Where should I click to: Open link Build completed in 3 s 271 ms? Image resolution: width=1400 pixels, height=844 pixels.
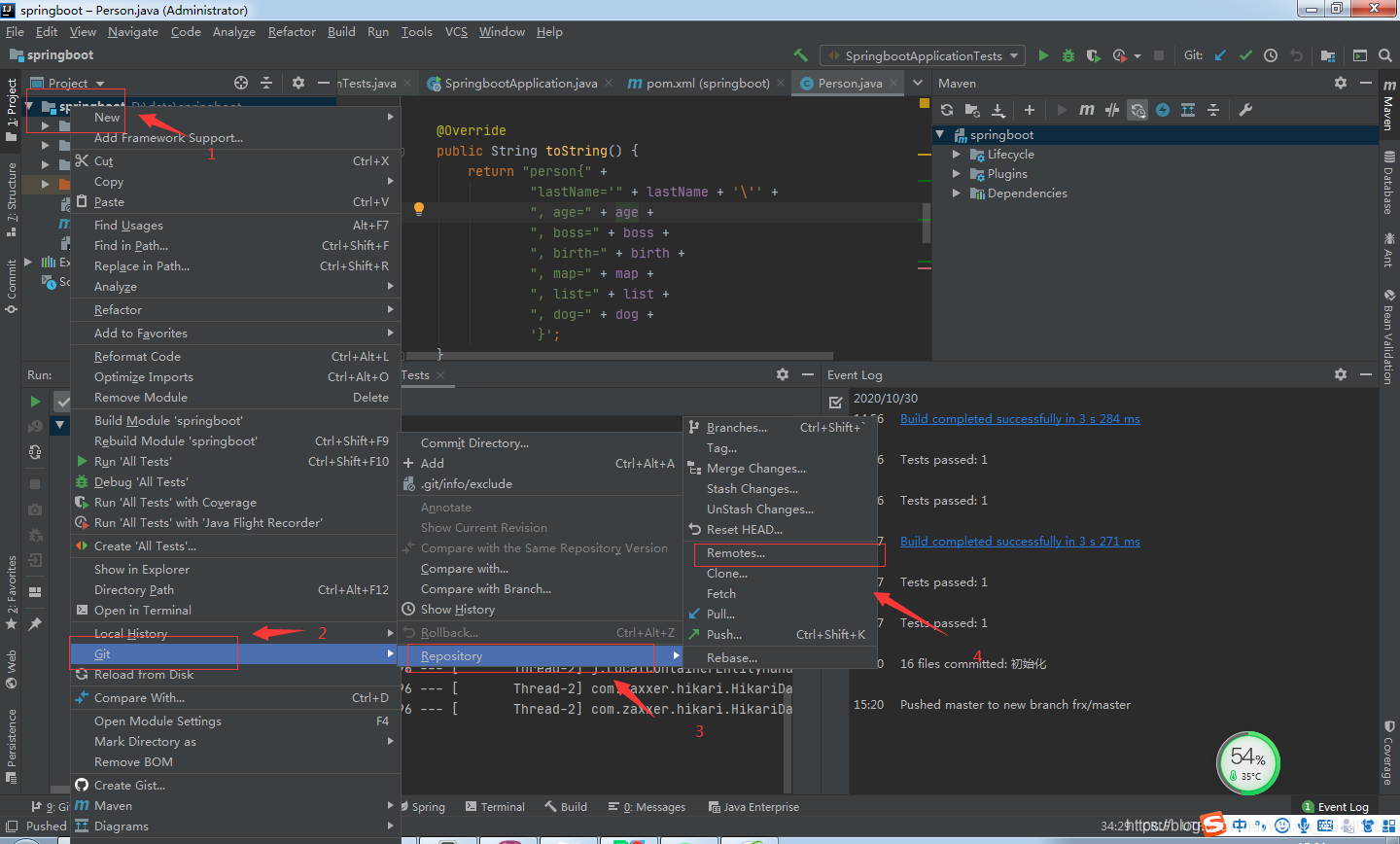coord(1020,541)
